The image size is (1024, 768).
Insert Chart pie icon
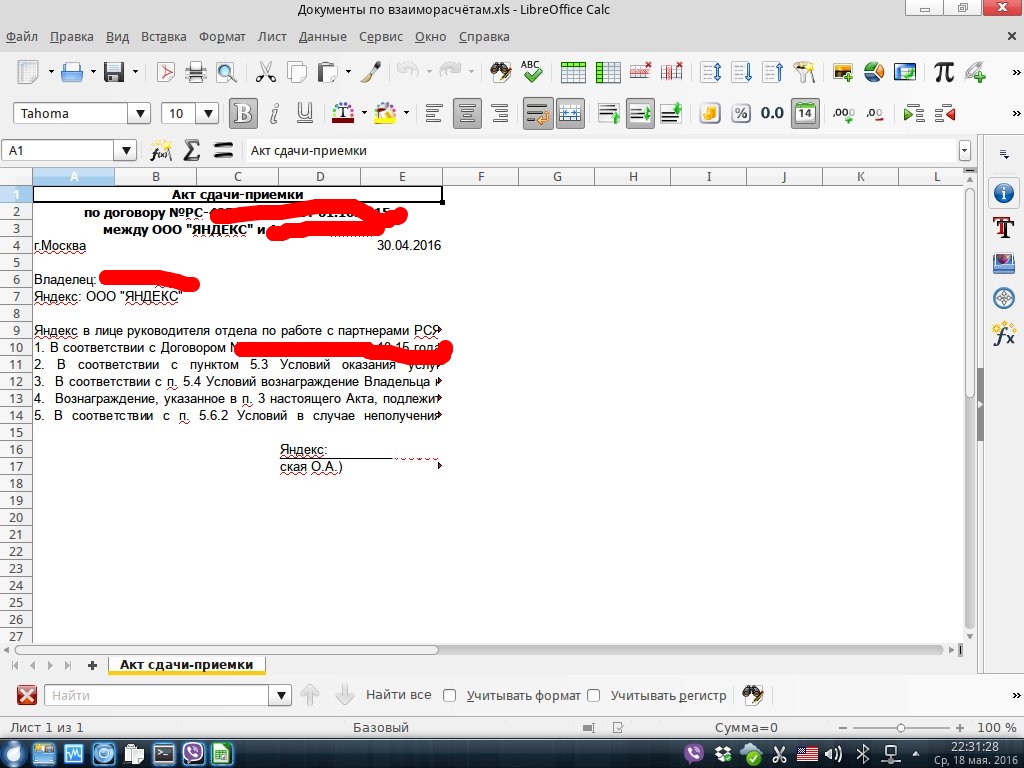874,72
